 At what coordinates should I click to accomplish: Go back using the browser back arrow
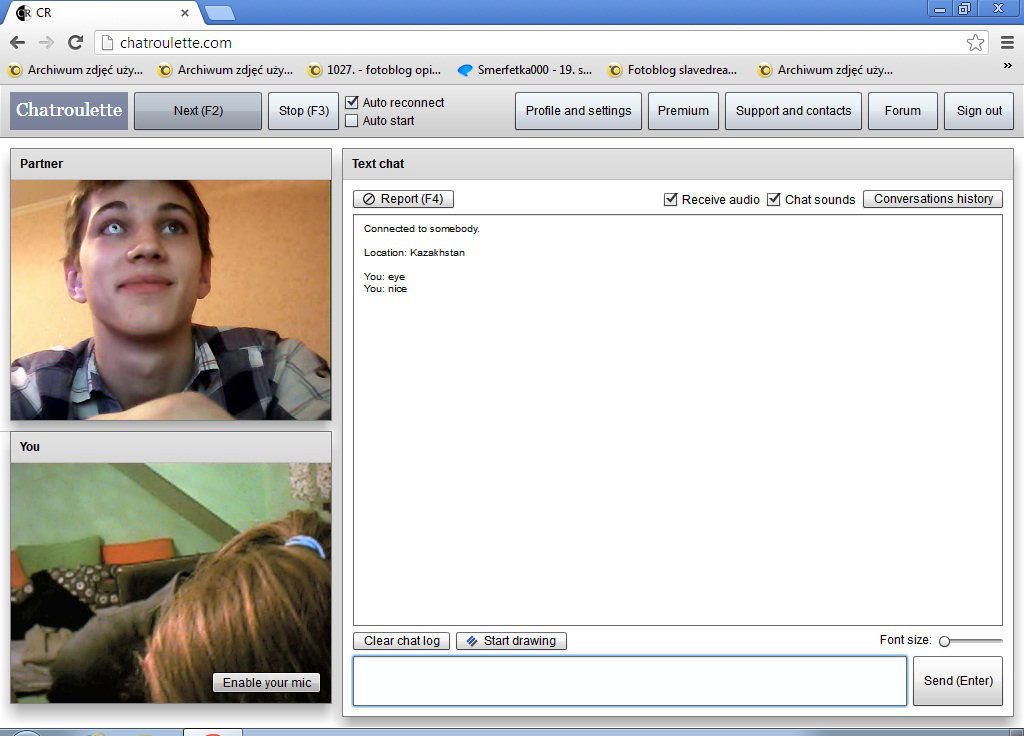18,42
